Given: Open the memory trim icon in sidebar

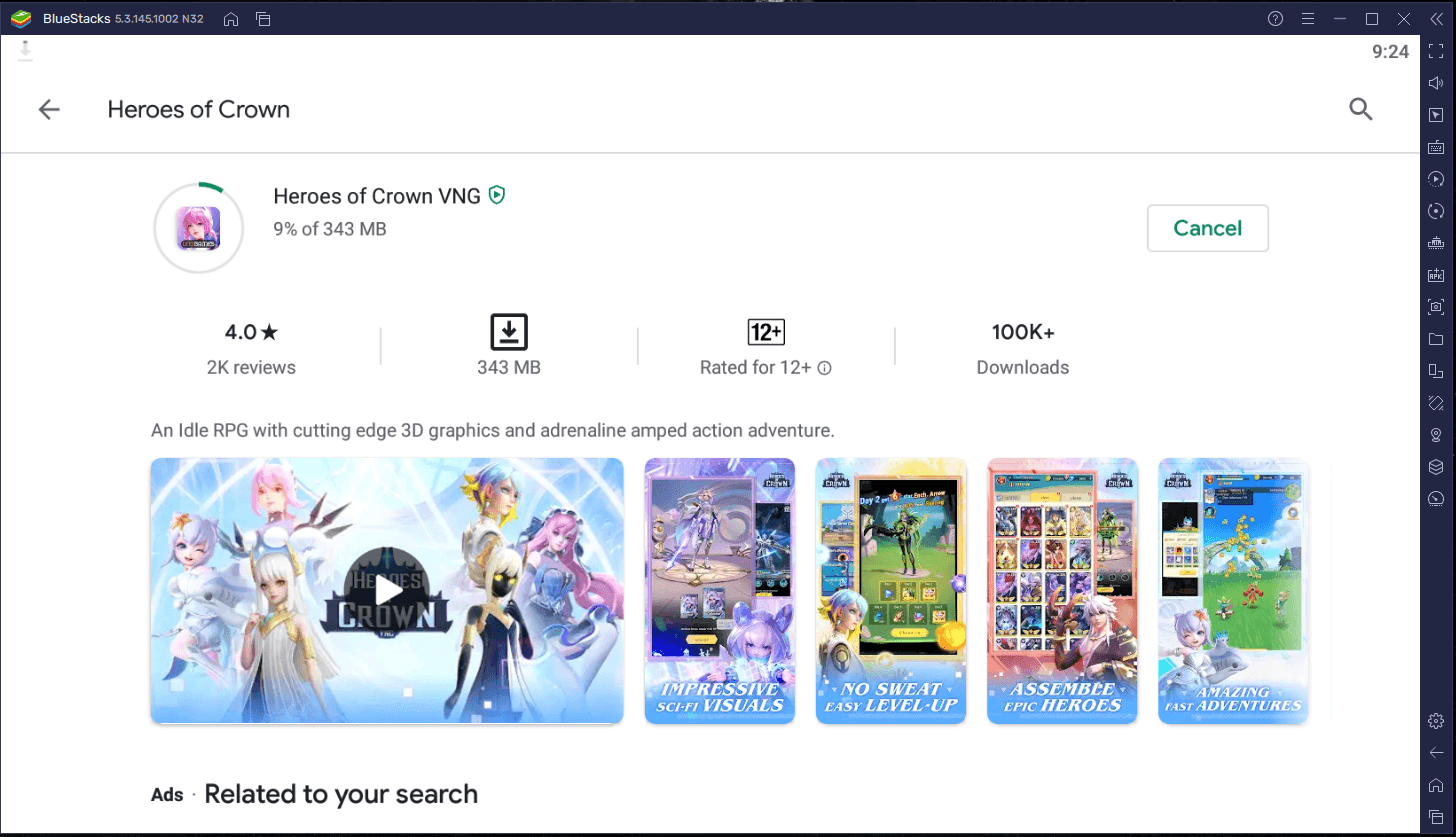Looking at the screenshot, I should click(x=1436, y=243).
